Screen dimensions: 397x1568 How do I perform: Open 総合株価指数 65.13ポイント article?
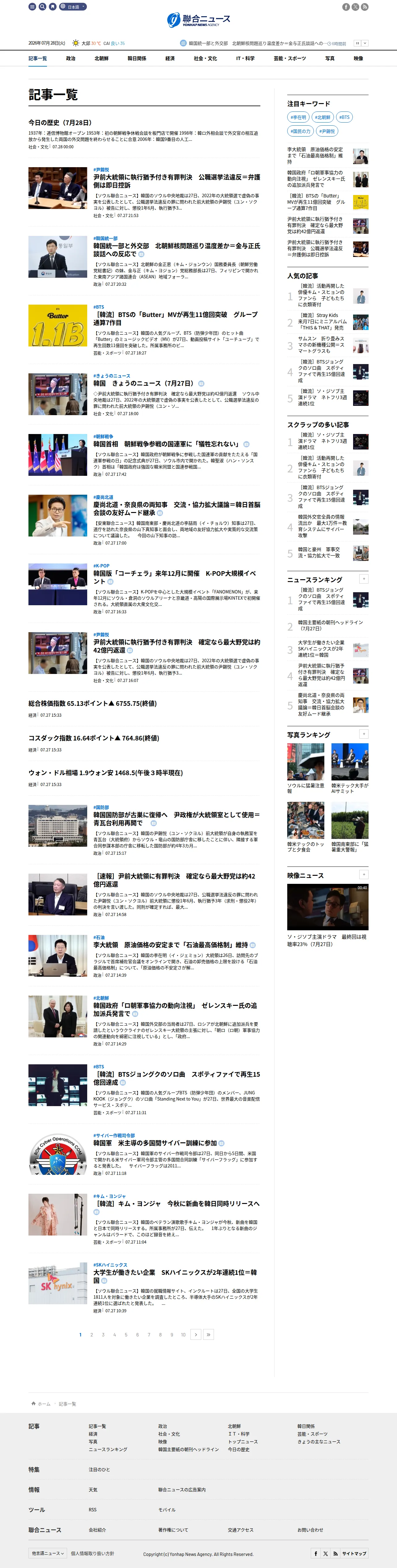[x=92, y=704]
